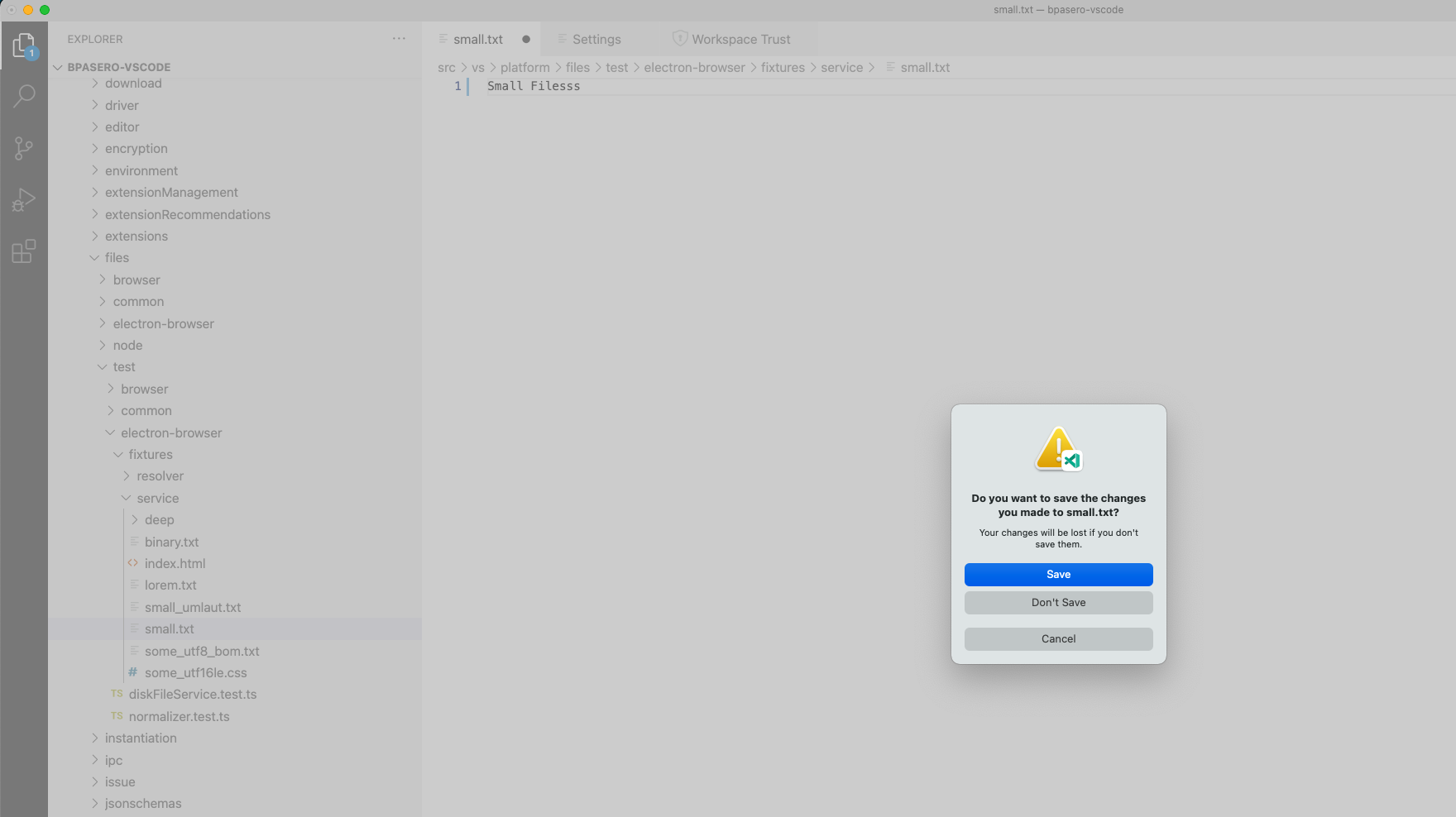The image size is (1456, 817).
Task: Open the Search view in the activity bar
Action: [x=23, y=97]
